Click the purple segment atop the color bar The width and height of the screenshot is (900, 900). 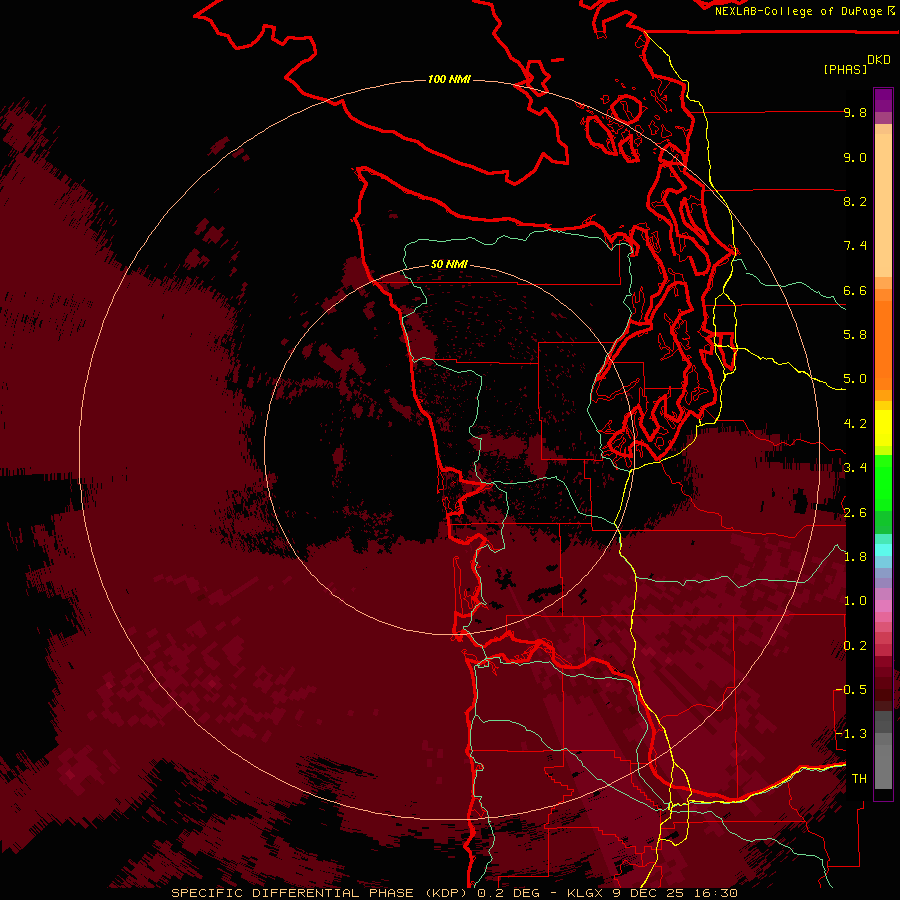(883, 100)
